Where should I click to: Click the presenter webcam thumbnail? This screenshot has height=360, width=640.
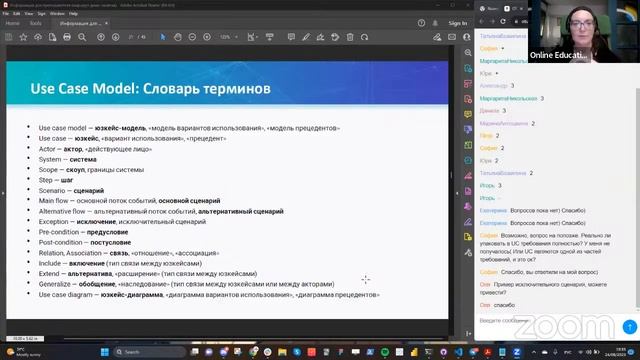(x=584, y=31)
